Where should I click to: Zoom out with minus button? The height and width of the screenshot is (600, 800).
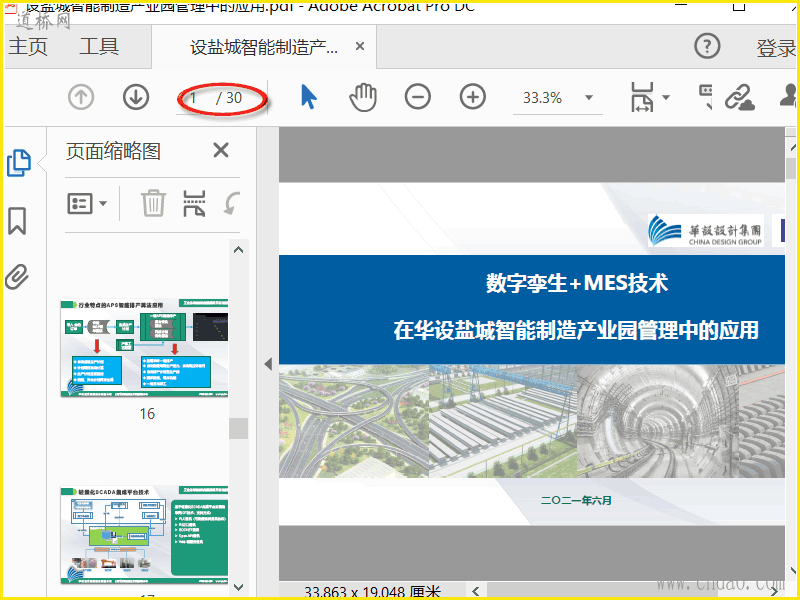418,97
